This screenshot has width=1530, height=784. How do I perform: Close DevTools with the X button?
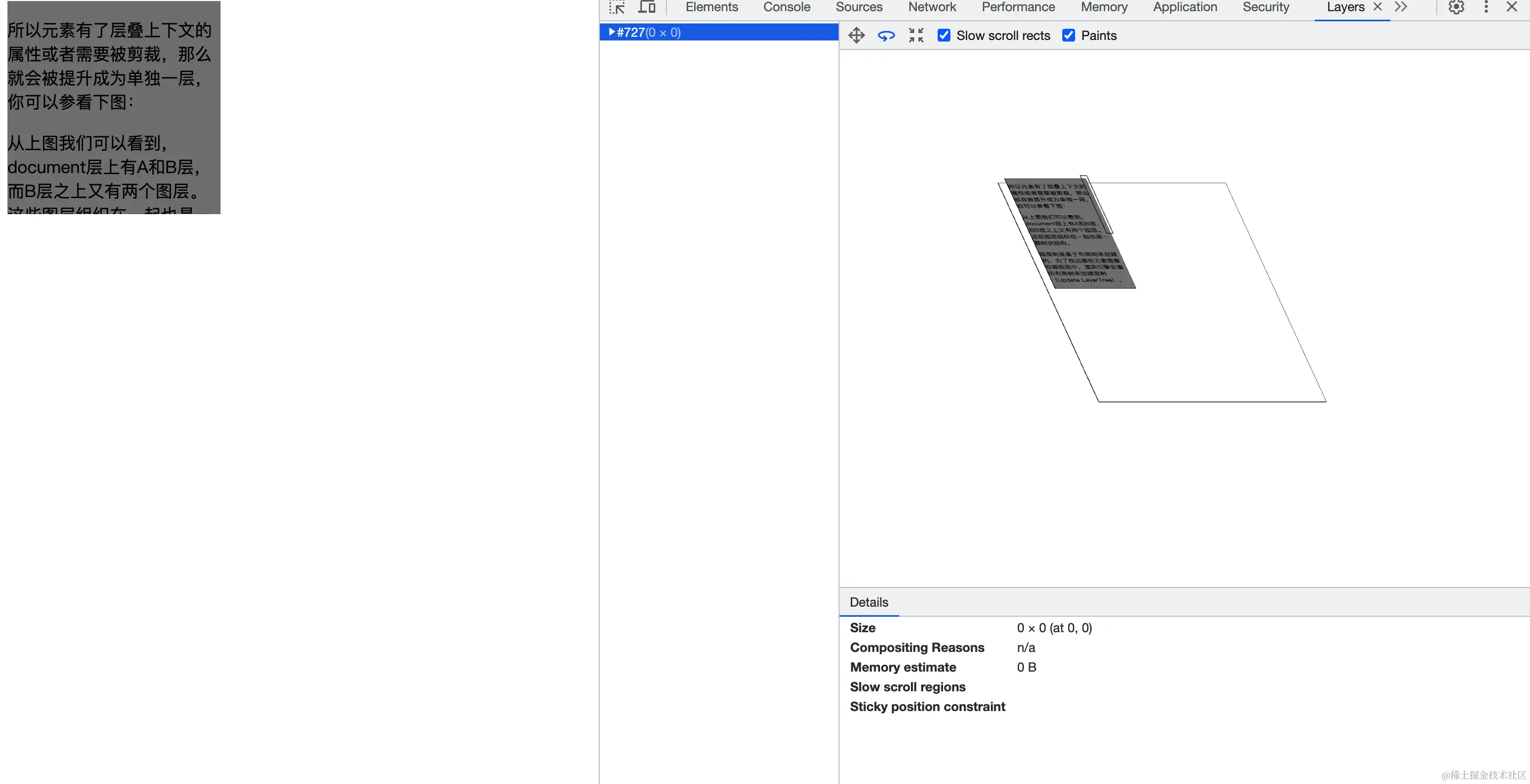coord(1512,7)
